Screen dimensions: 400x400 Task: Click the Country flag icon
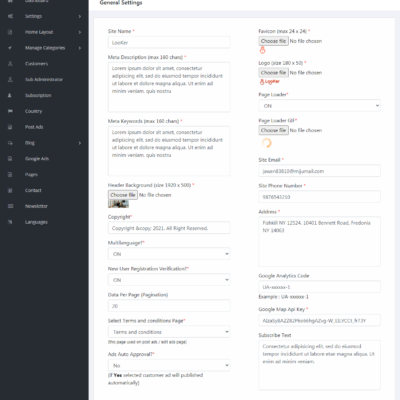pyautogui.click(x=10, y=111)
